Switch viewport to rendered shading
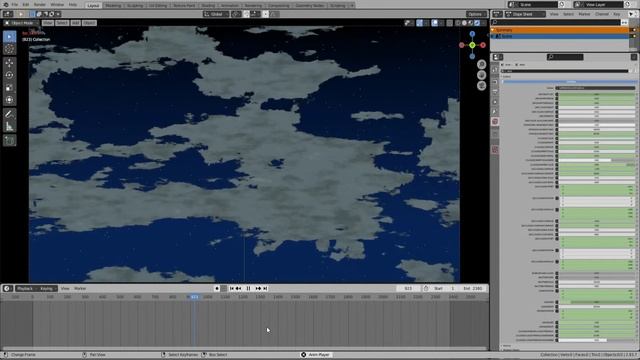 [477, 23]
